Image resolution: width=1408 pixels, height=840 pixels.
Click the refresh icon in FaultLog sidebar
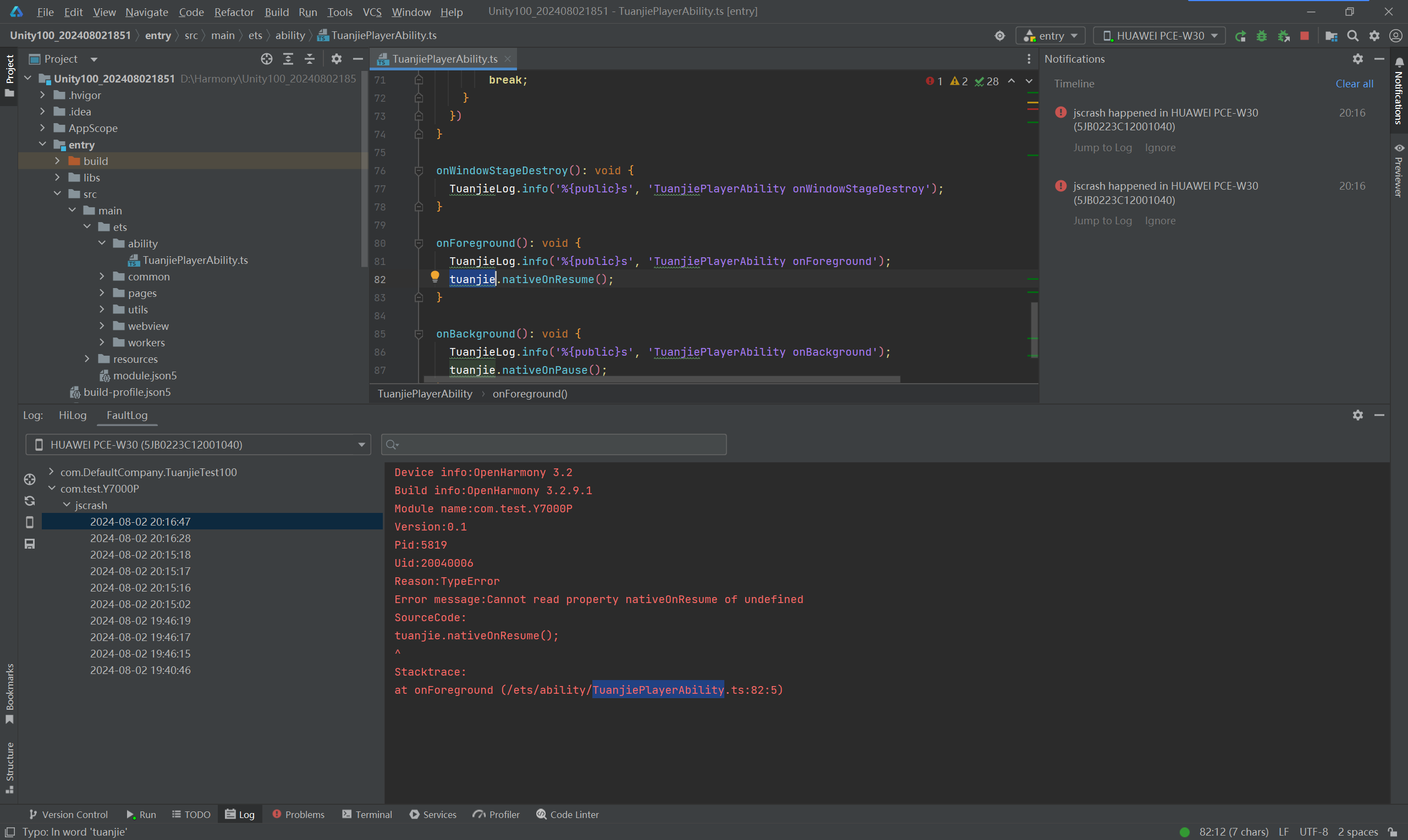click(30, 501)
